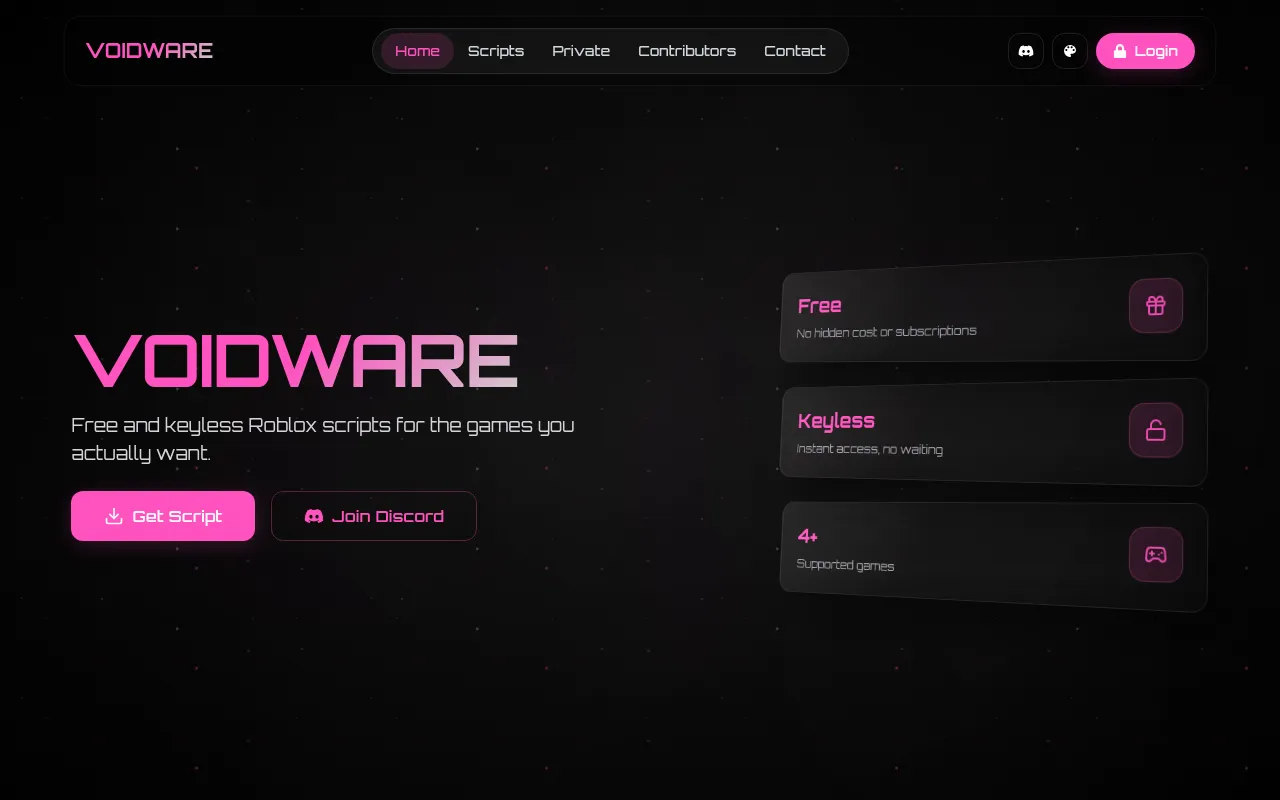Image resolution: width=1280 pixels, height=800 pixels.
Task: Open the Contributors nav item
Action: tap(687, 51)
